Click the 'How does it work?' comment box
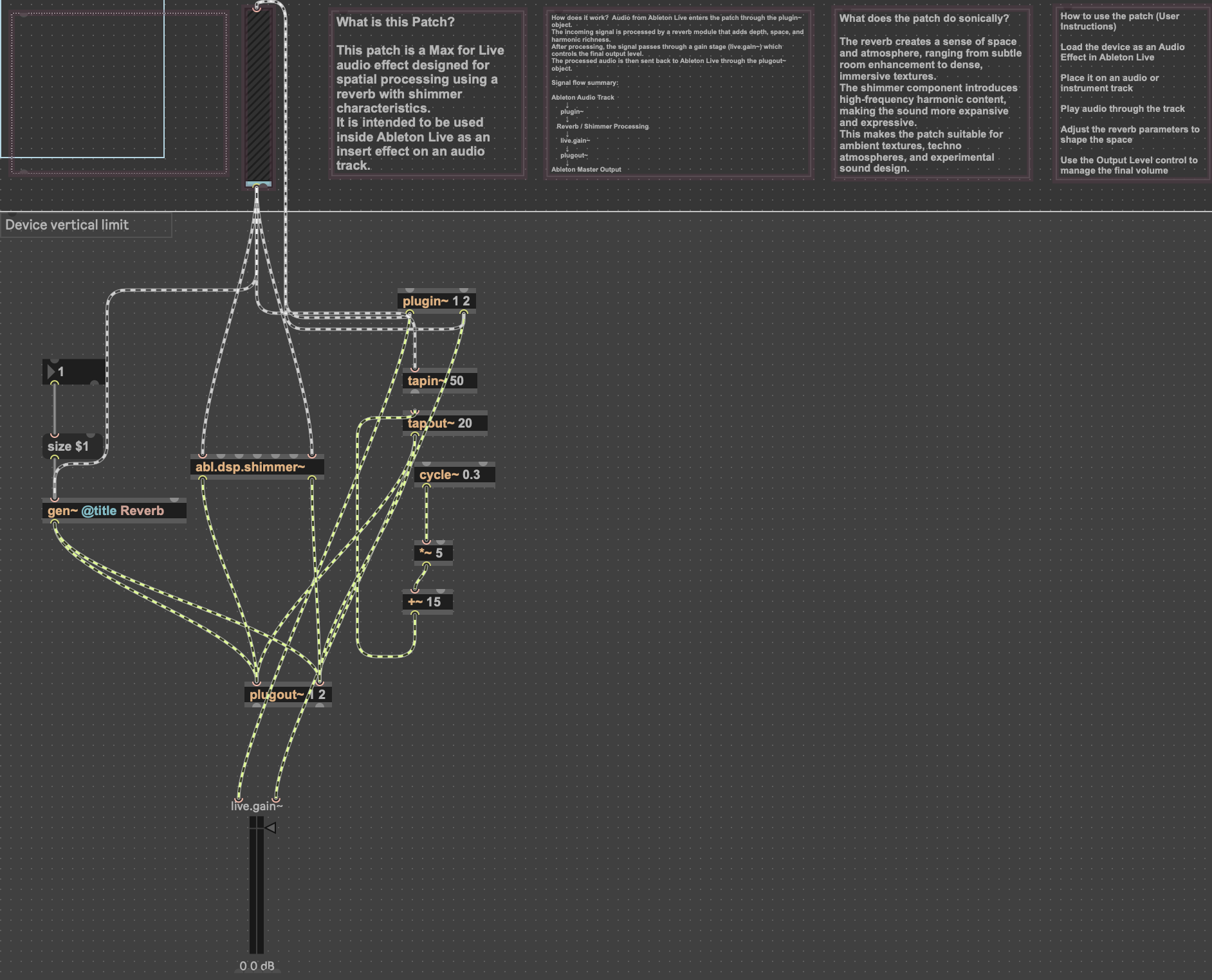Screen dimensions: 1212x980 pyautogui.click(x=678, y=93)
